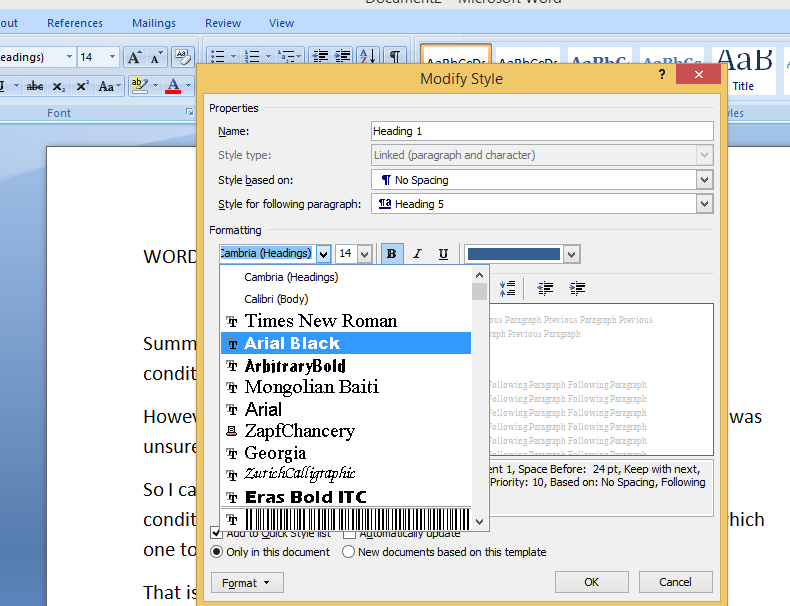Click the Bullets list icon in ribbon
This screenshot has height=606, width=790.
point(218,56)
